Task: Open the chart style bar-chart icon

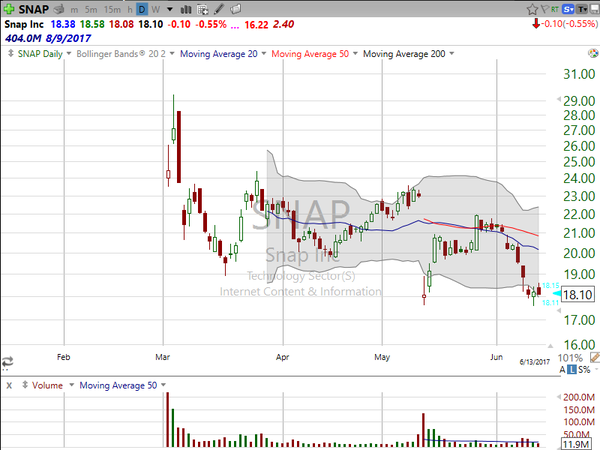Action: coord(186,9)
